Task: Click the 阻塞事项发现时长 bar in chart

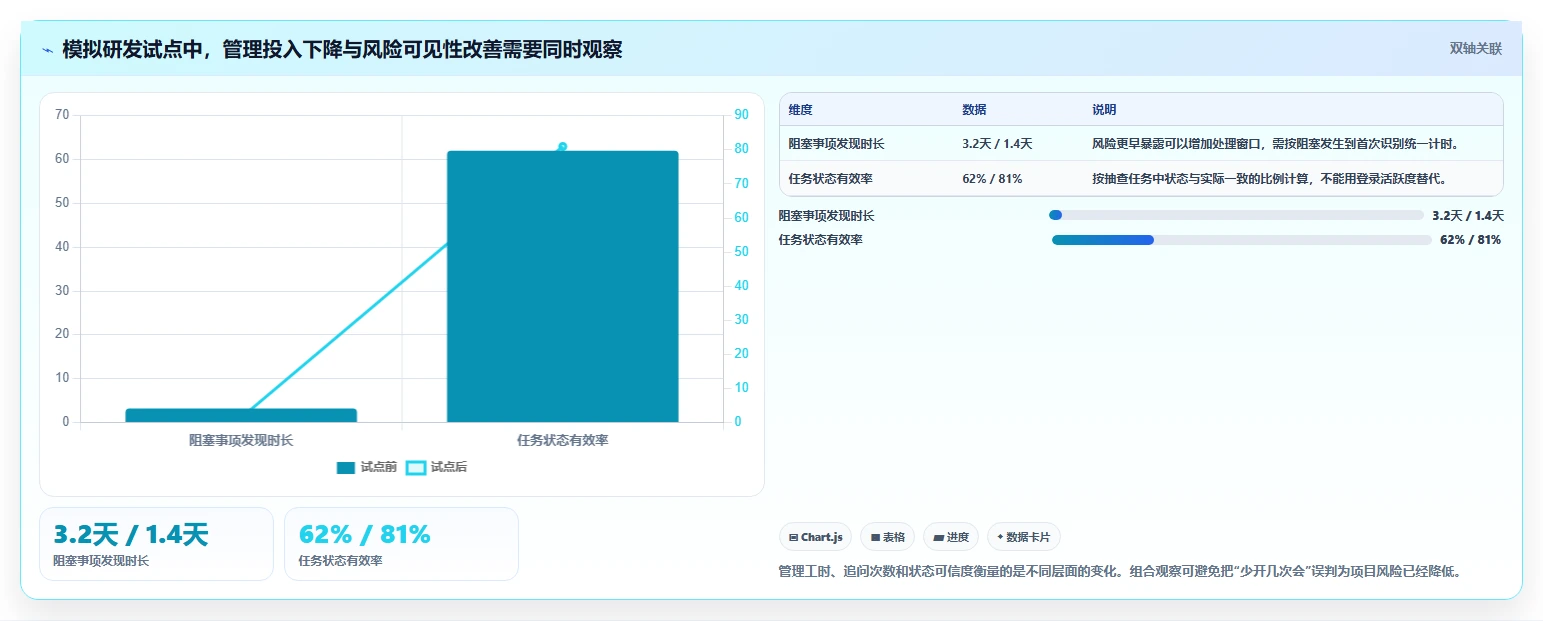Action: click(241, 415)
